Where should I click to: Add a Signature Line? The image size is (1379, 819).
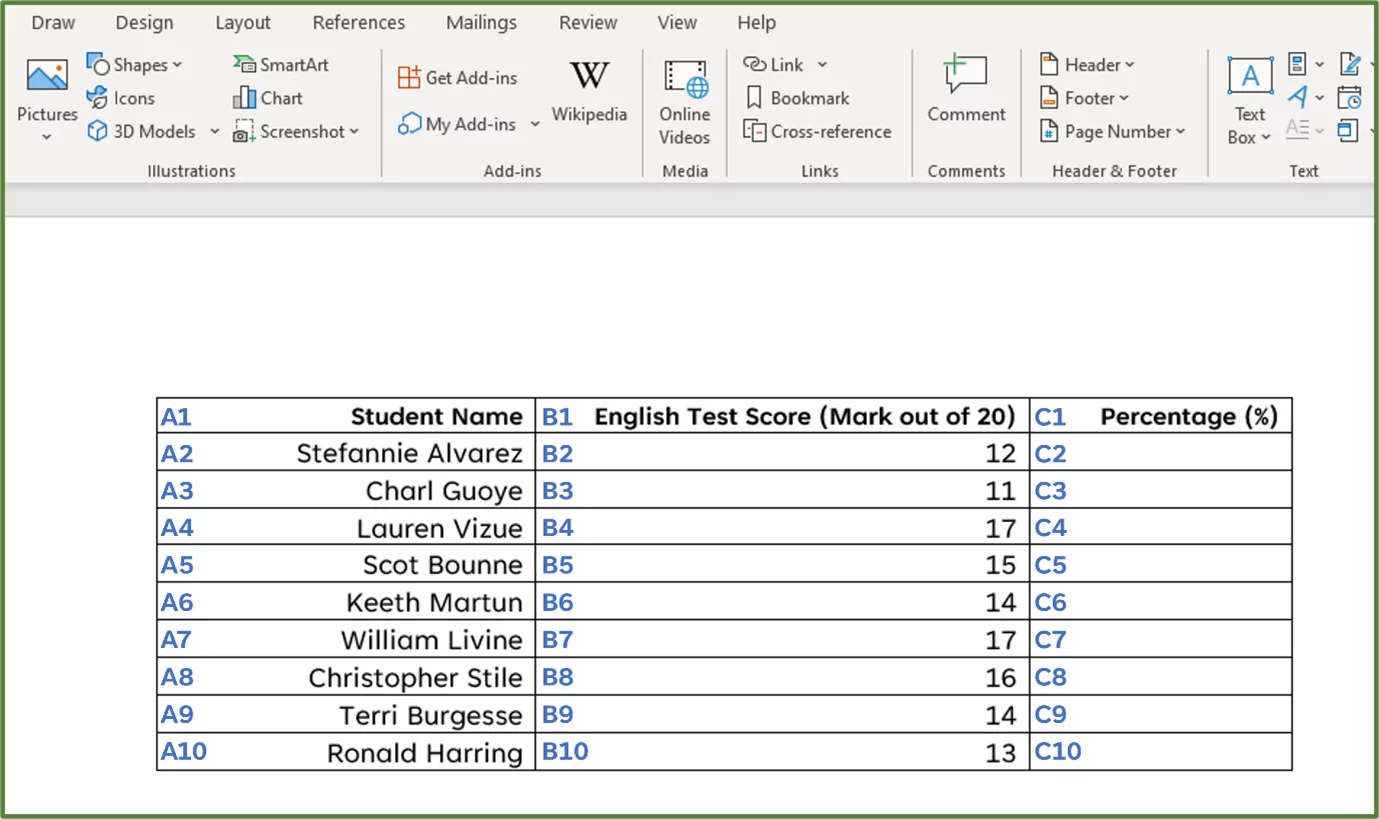[x=1350, y=63]
